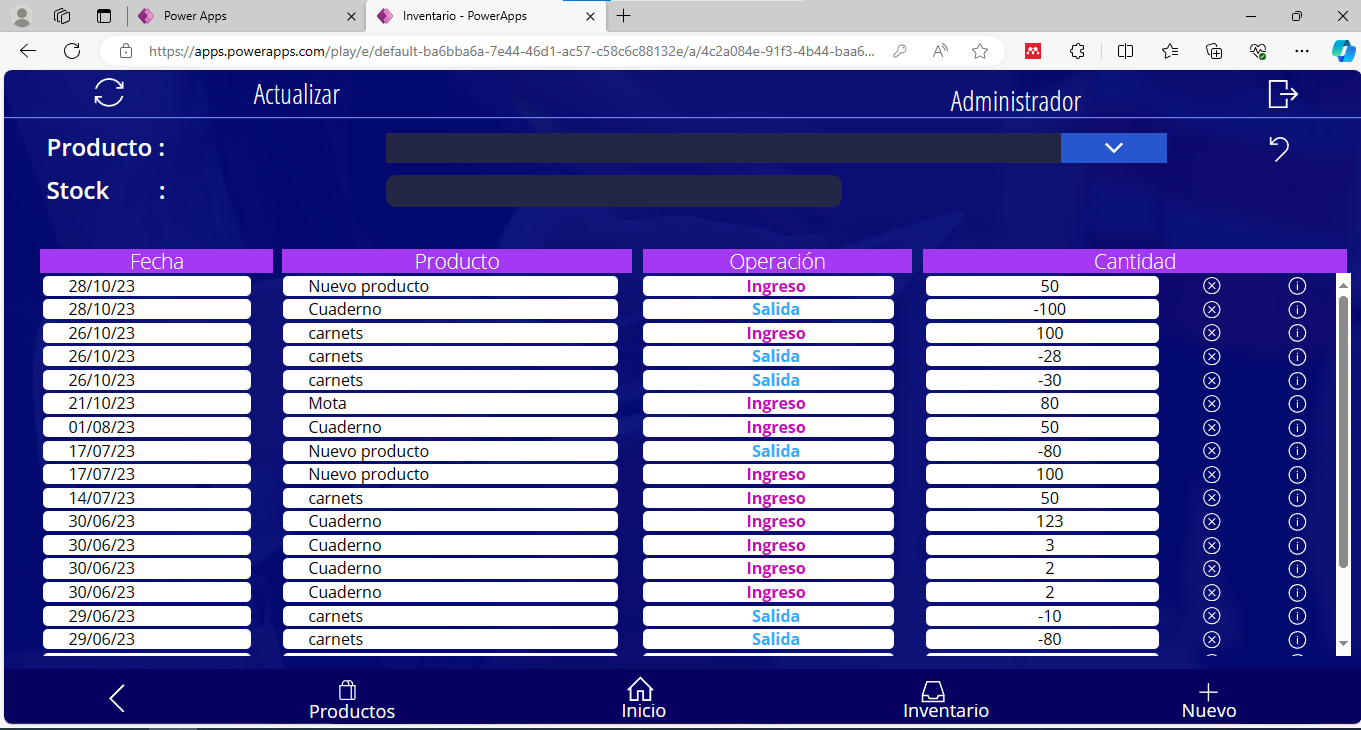This screenshot has width=1361, height=730.
Task: Open browser Settings and more menu
Action: [1301, 51]
